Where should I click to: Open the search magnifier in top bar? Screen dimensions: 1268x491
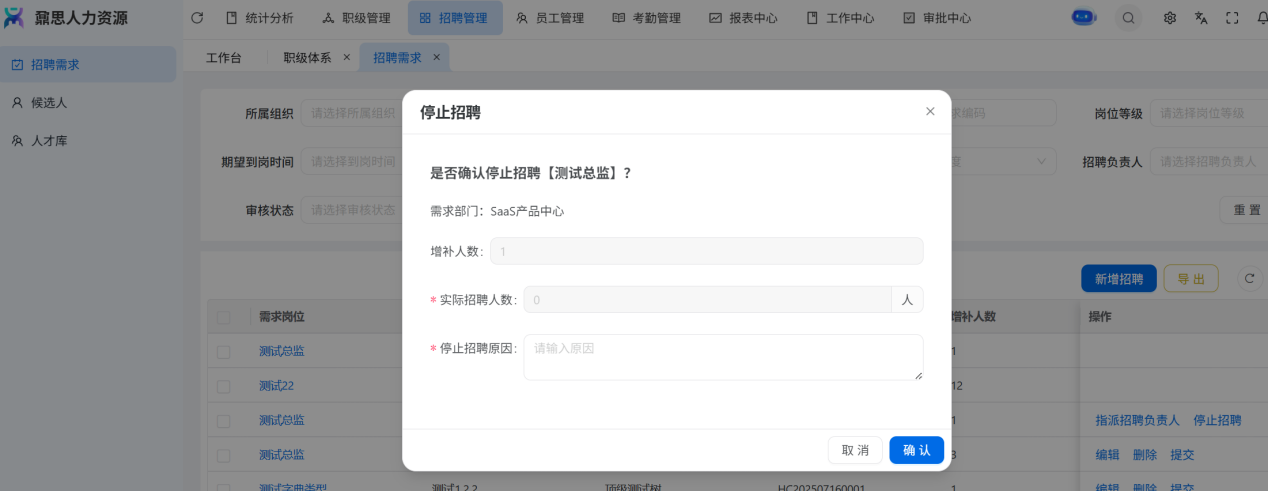coord(1128,18)
